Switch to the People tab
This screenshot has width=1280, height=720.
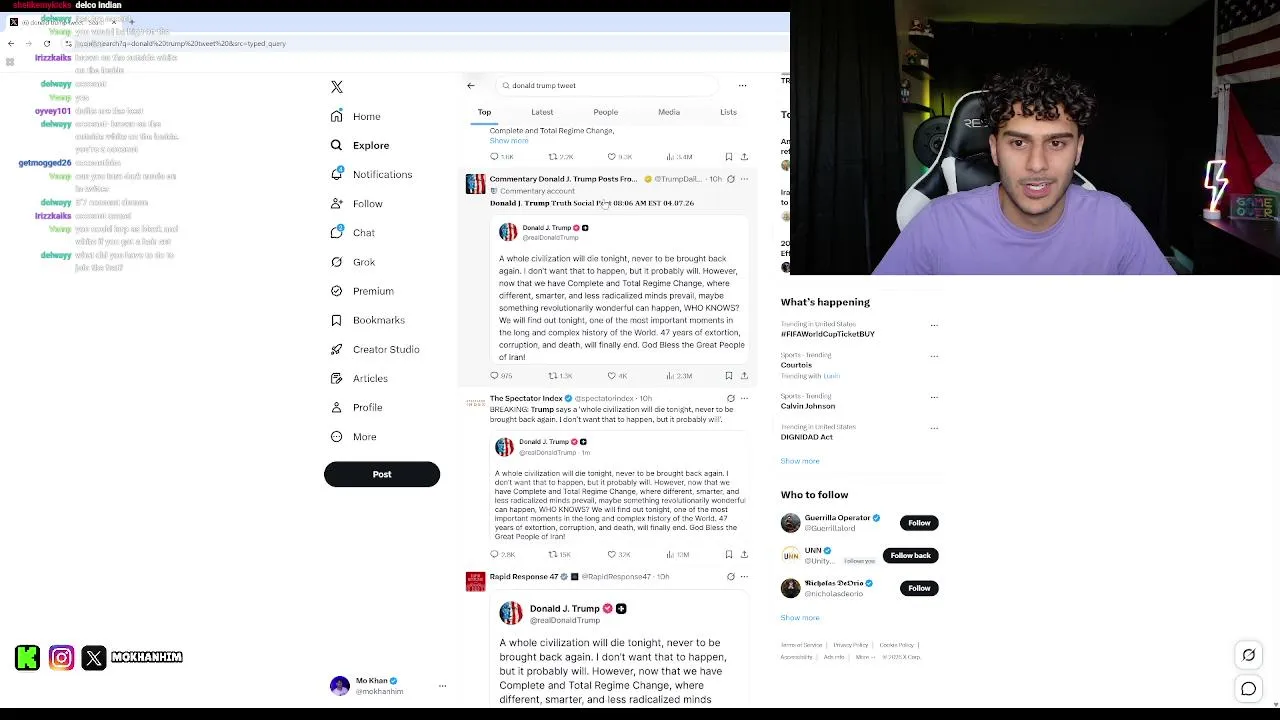click(x=605, y=112)
